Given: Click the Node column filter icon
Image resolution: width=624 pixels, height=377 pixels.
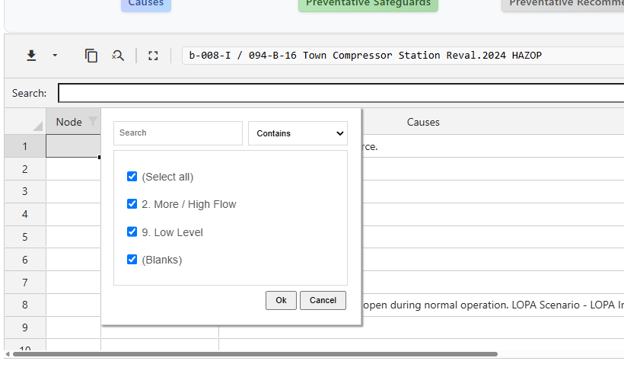Looking at the screenshot, I should 93,121.
